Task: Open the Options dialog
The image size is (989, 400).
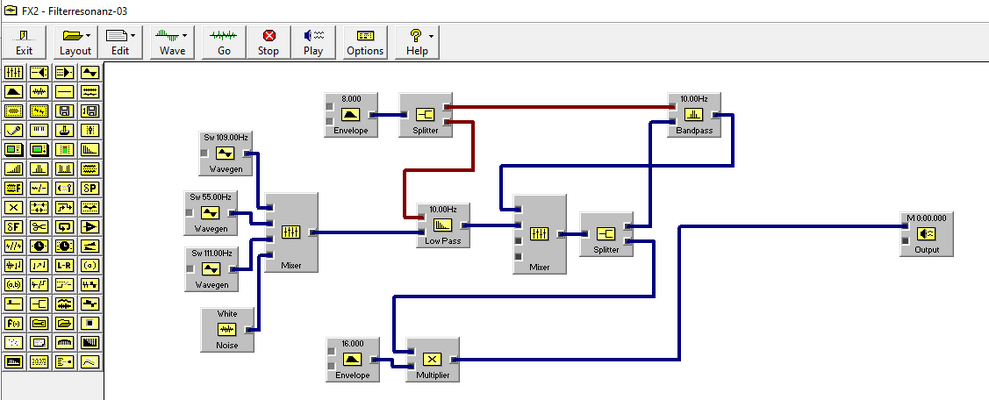Action: point(365,42)
